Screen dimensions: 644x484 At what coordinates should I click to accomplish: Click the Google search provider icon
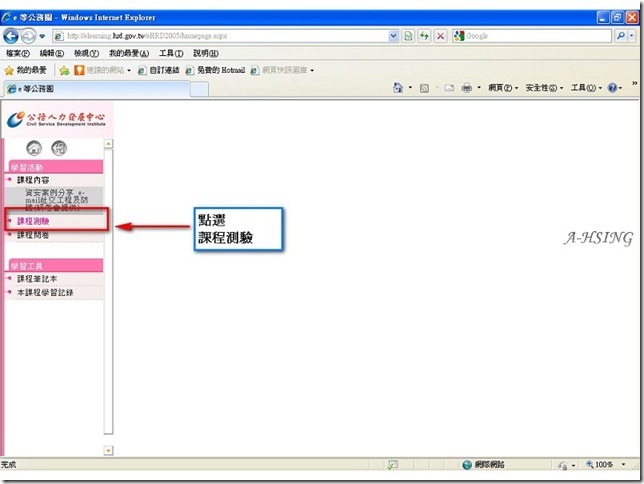point(459,36)
